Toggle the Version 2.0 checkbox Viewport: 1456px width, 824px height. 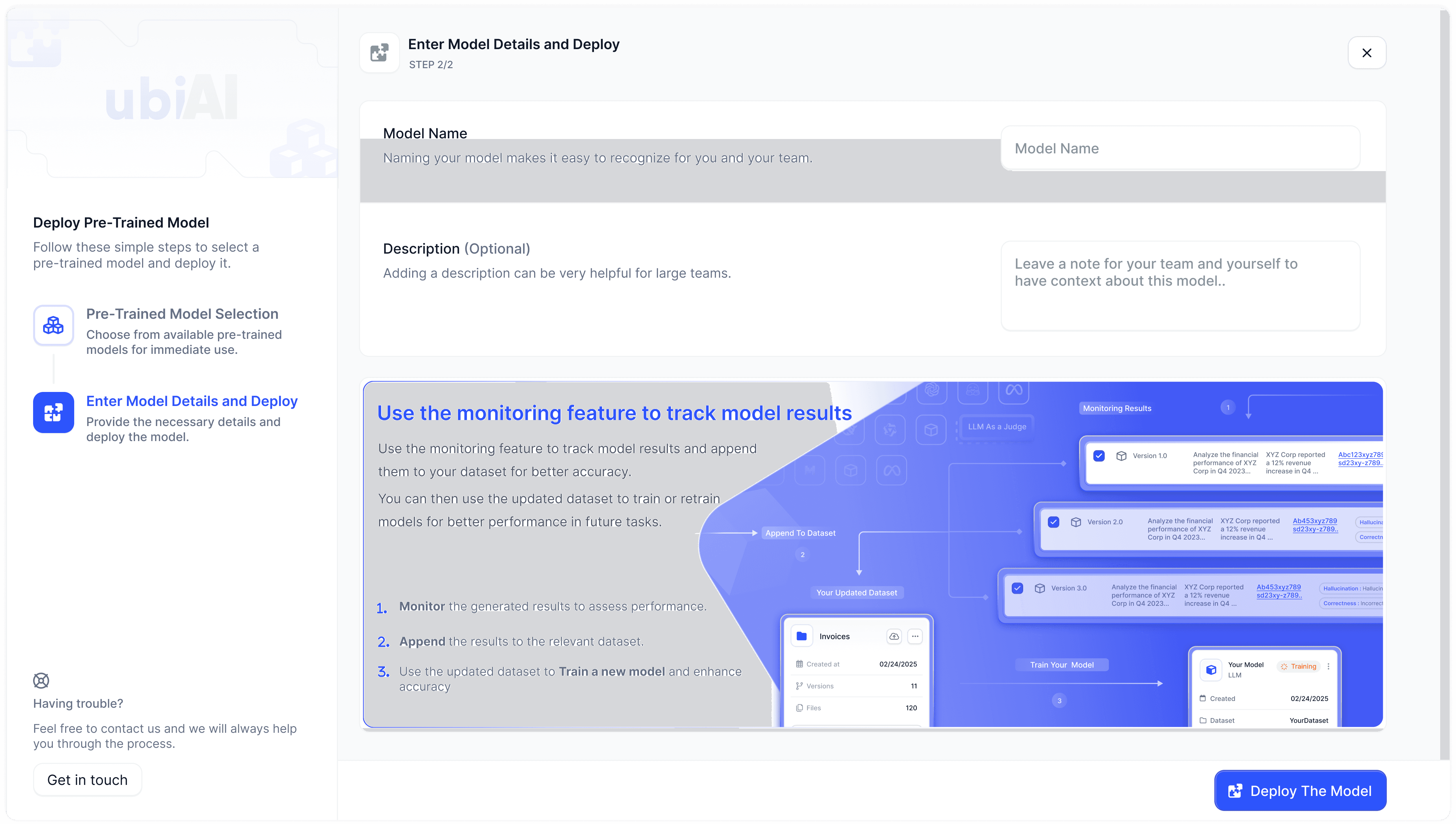click(x=1054, y=522)
